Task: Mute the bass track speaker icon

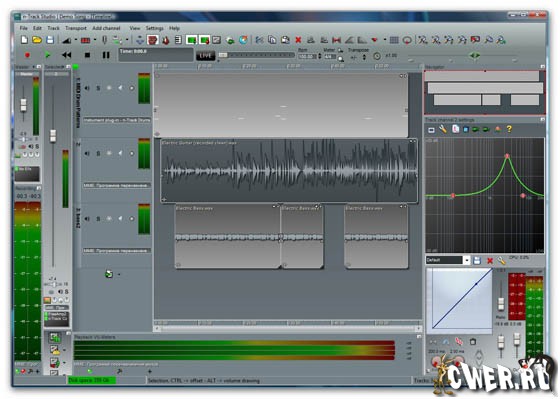Action: pos(87,219)
